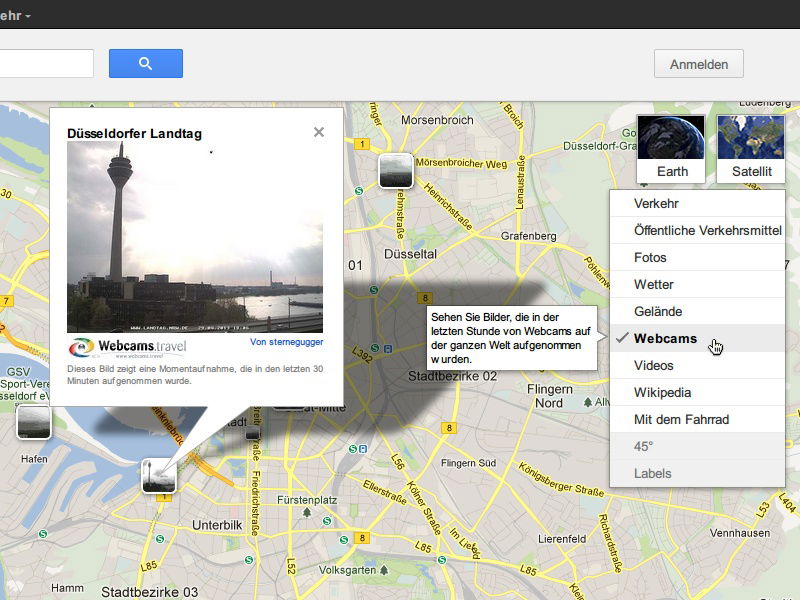Close the Düsseldorfer Landtag info popup
Image resolution: width=800 pixels, height=600 pixels.
pyautogui.click(x=319, y=132)
